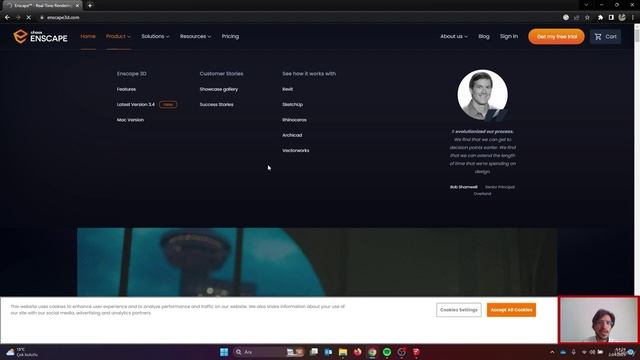Select Archicad in the product menu
640x360 pixels.
(292, 135)
